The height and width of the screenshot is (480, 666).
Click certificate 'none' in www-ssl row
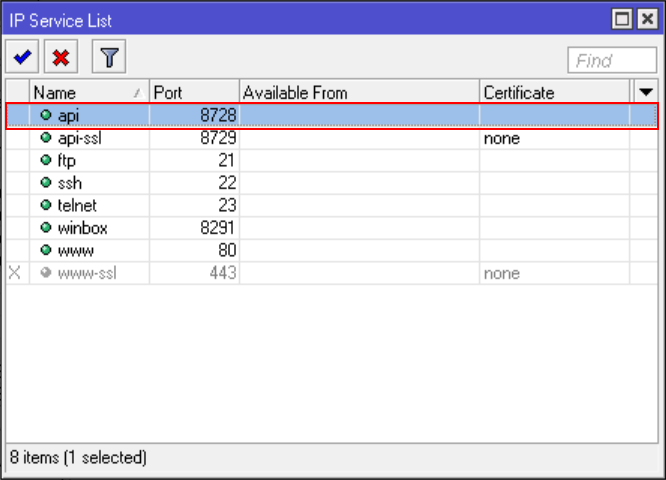tap(502, 274)
